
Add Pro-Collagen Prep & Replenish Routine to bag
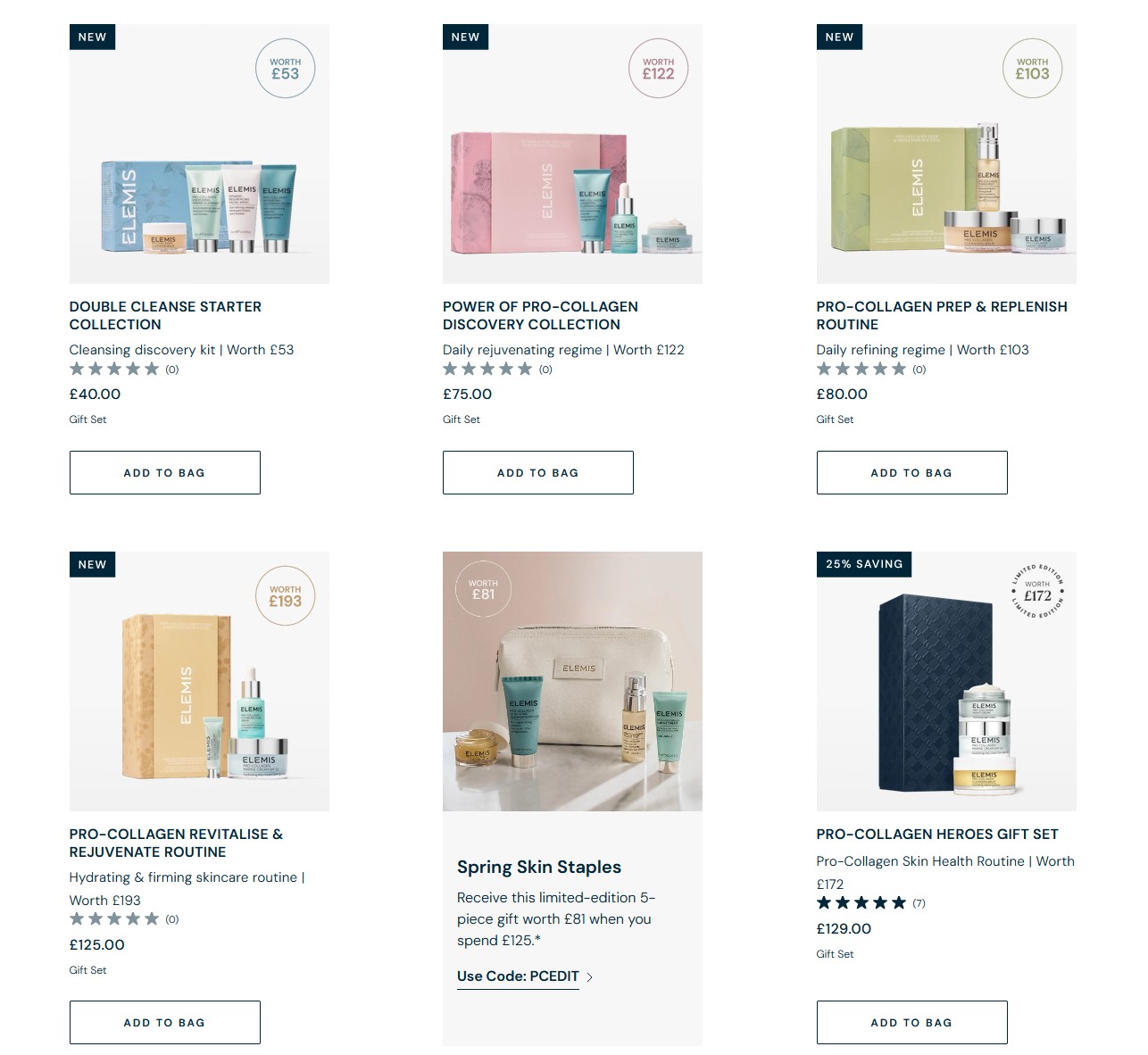912,473
